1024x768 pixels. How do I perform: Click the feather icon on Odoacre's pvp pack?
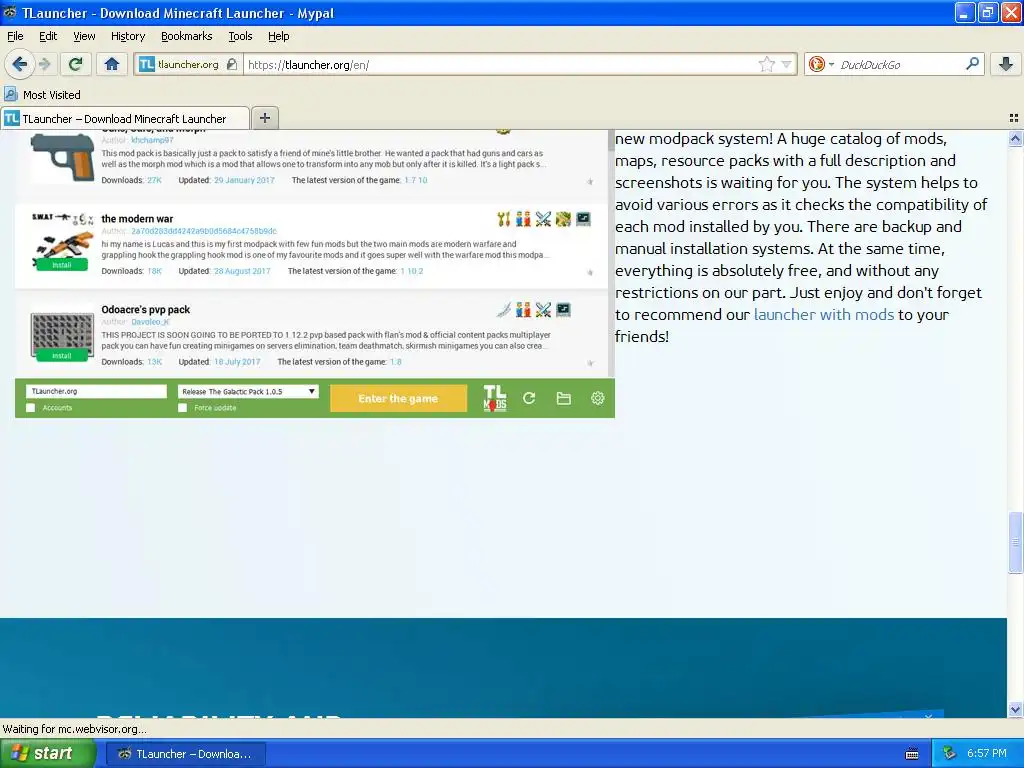click(504, 310)
